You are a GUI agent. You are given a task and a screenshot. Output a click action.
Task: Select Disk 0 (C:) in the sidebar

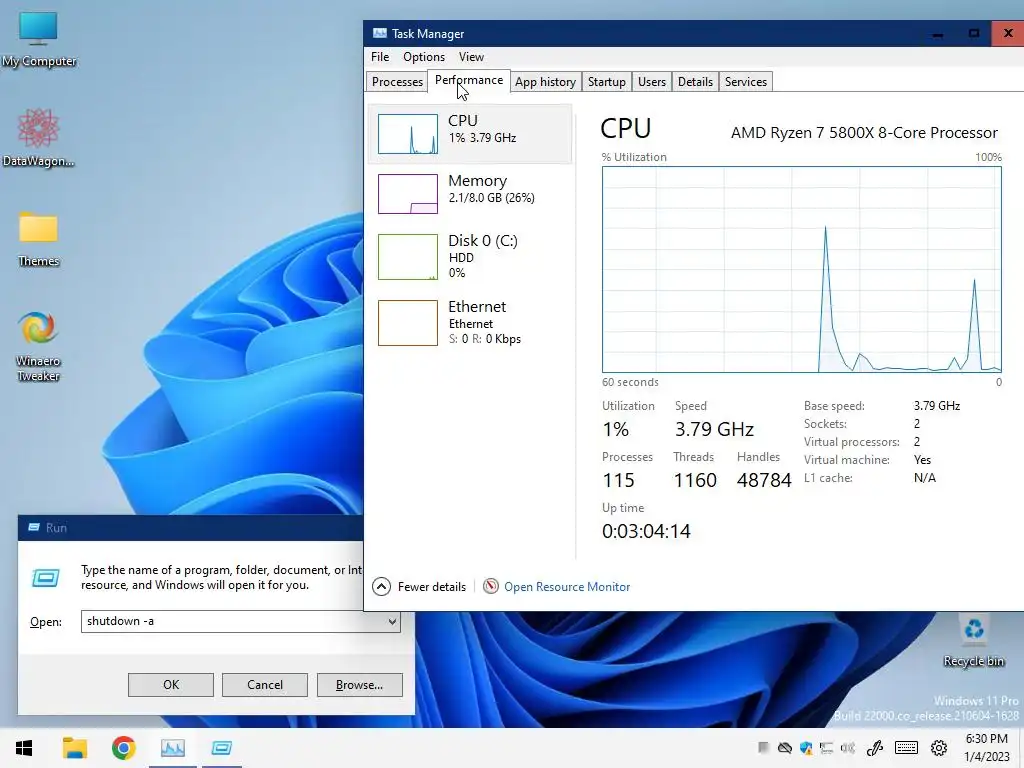coord(470,257)
